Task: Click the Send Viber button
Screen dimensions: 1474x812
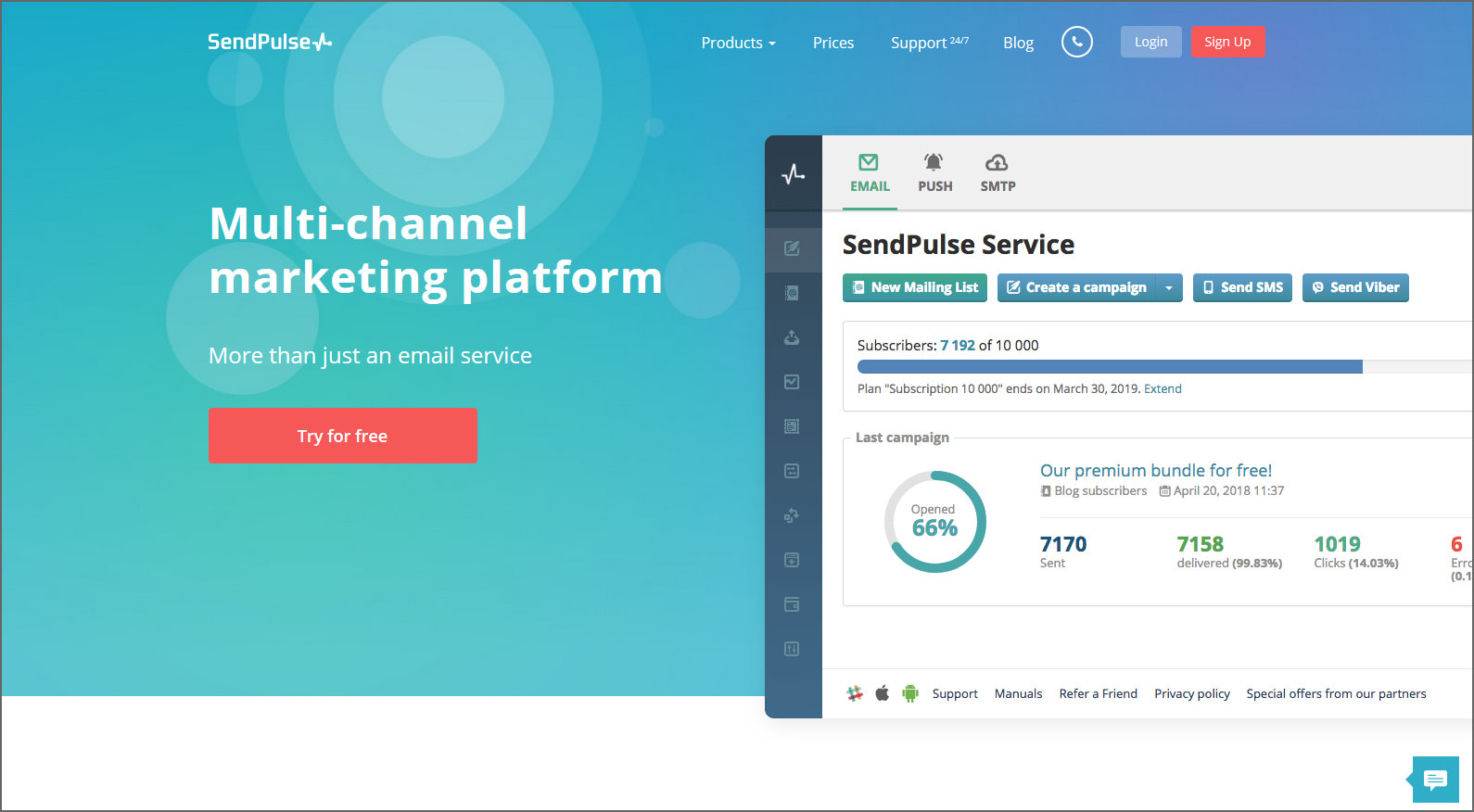Action: (x=1355, y=288)
